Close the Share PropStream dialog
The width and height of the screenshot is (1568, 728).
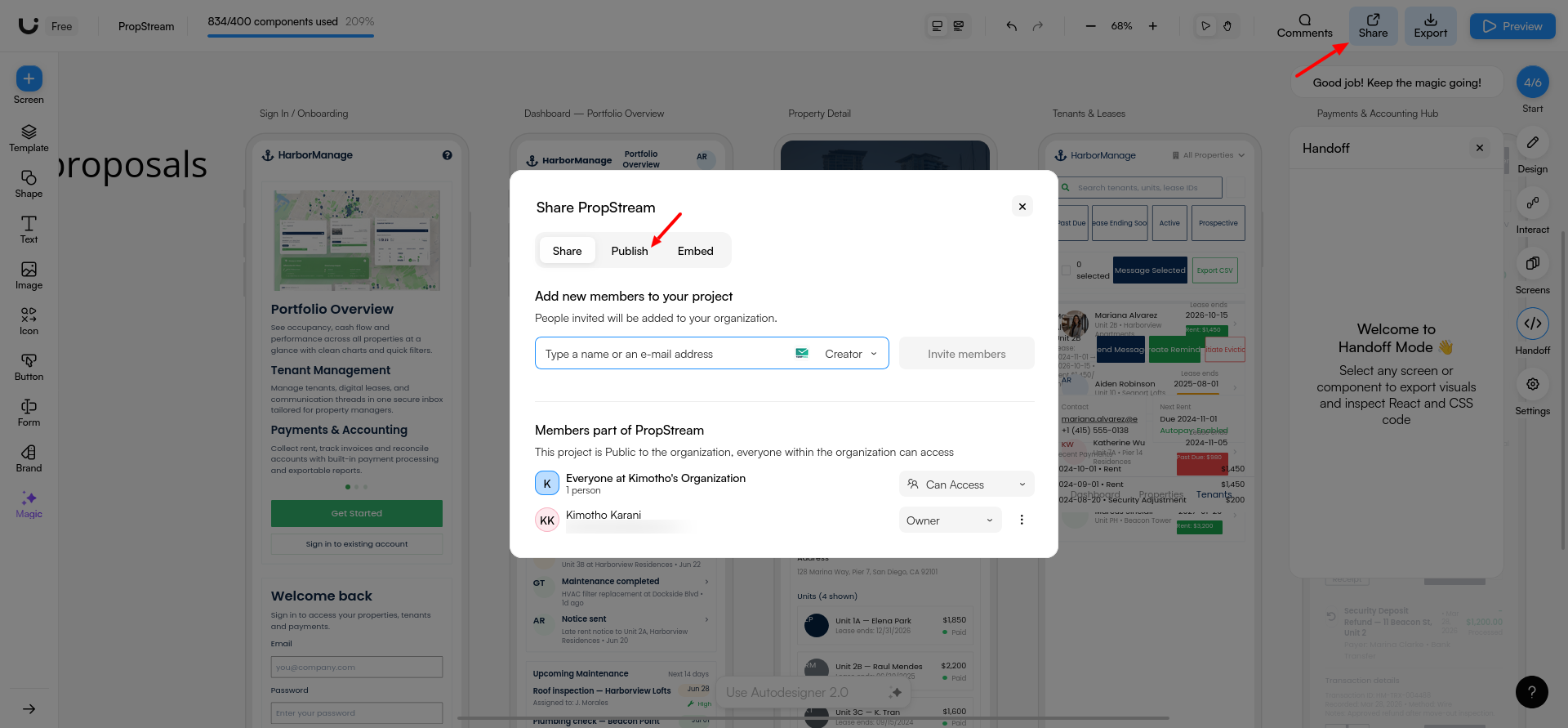click(x=1022, y=207)
